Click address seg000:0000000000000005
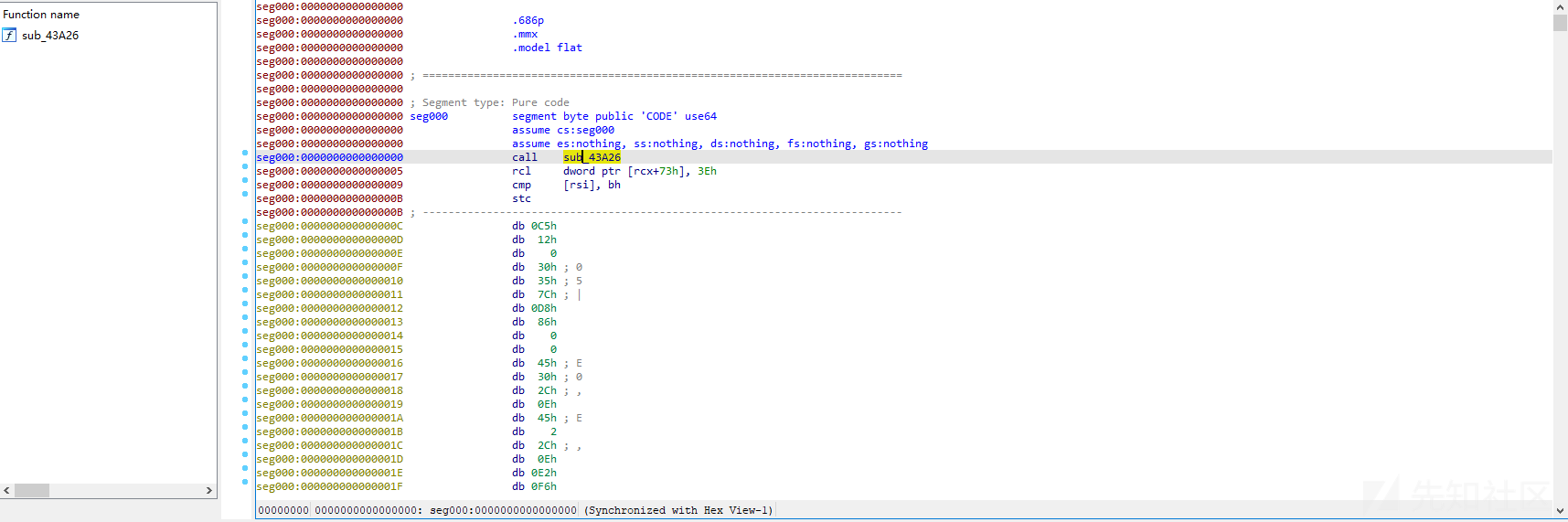The height and width of the screenshot is (522, 1568). click(329, 171)
